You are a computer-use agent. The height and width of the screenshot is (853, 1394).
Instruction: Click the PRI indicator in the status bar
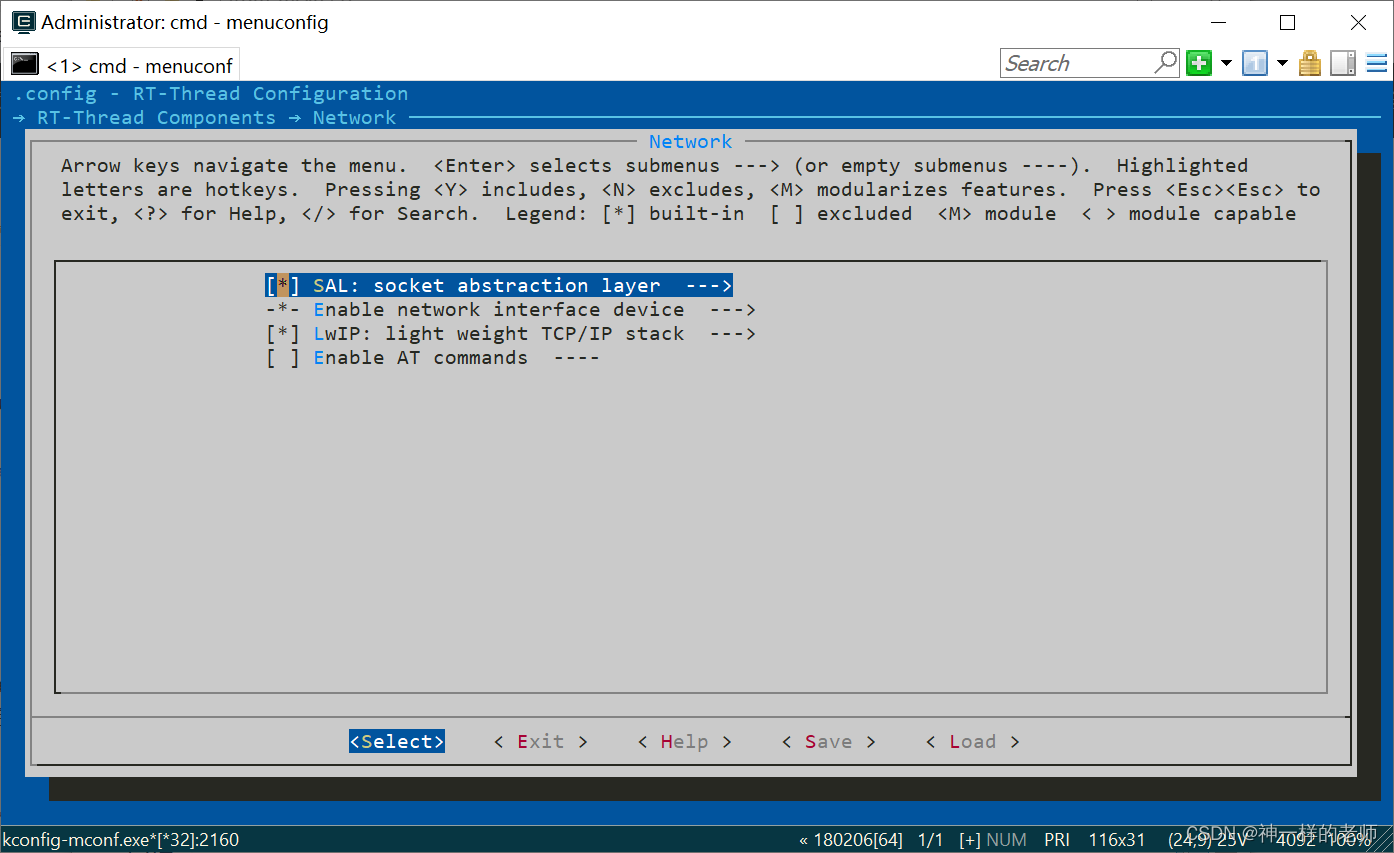(x=1057, y=840)
